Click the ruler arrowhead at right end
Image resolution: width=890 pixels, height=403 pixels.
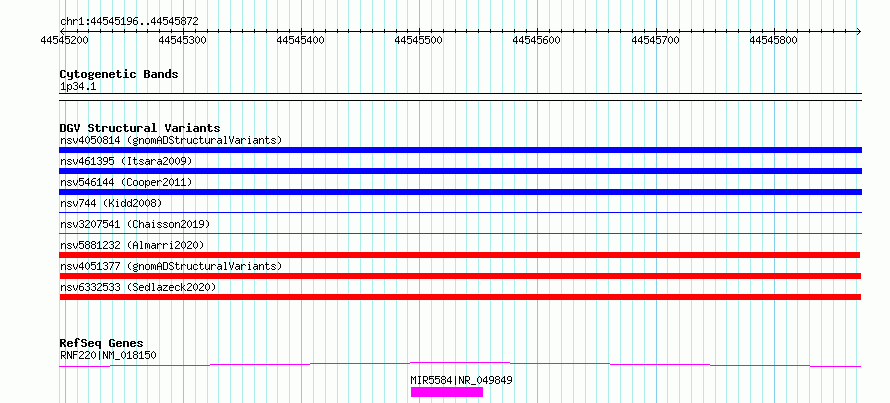click(x=858, y=31)
